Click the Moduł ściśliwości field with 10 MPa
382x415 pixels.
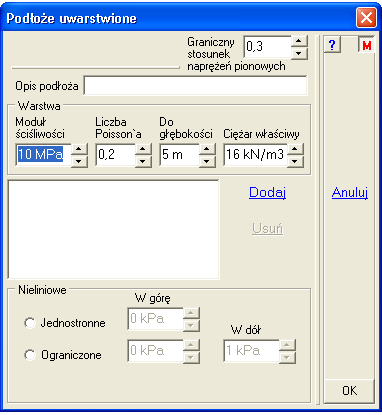43,155
